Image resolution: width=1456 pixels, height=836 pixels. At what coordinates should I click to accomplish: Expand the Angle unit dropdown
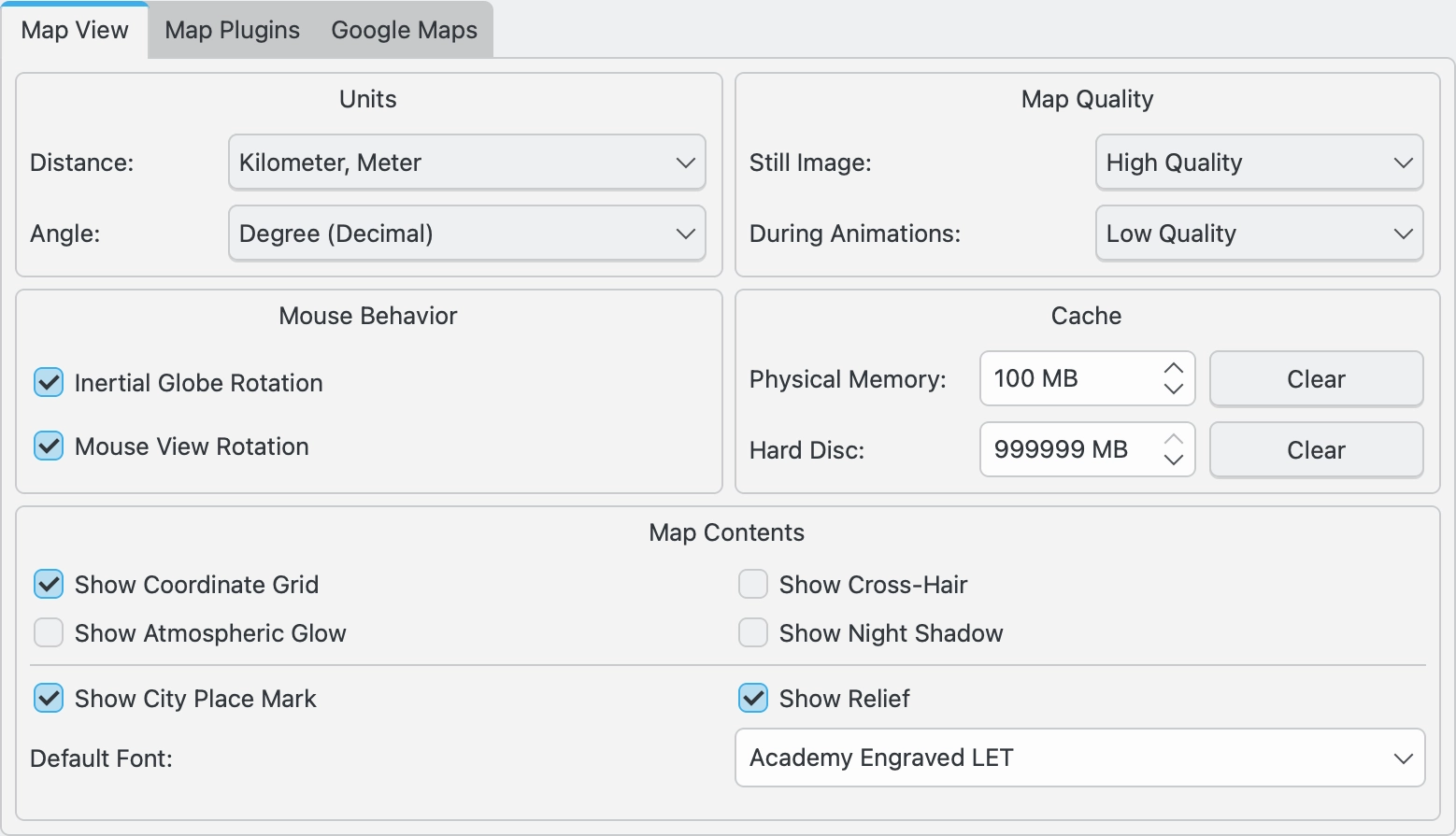466,234
